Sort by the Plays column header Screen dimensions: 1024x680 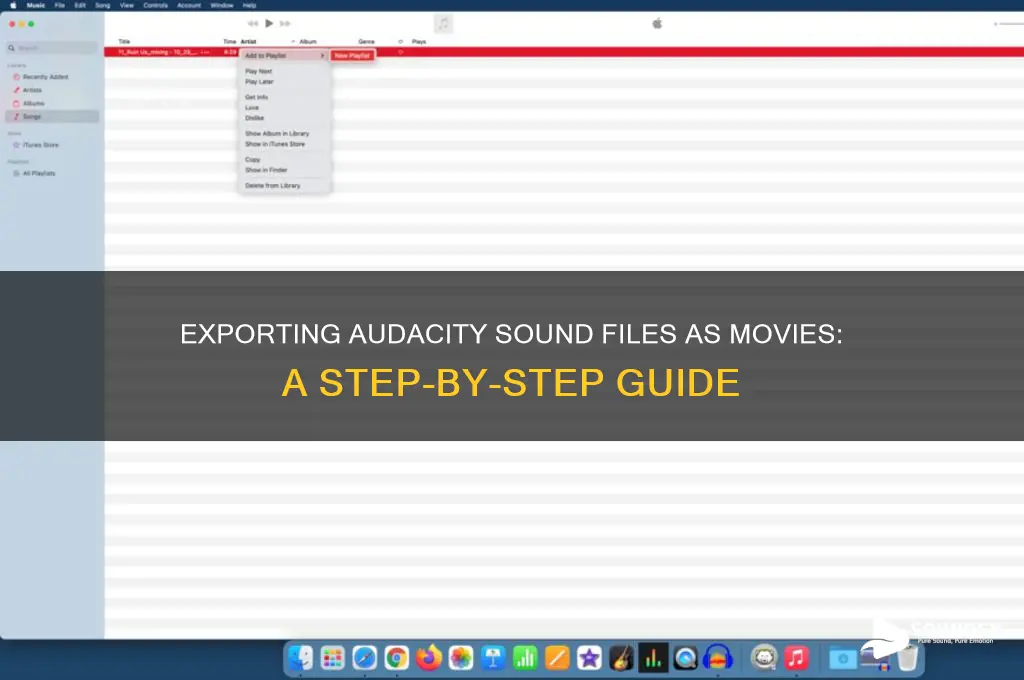pos(419,41)
